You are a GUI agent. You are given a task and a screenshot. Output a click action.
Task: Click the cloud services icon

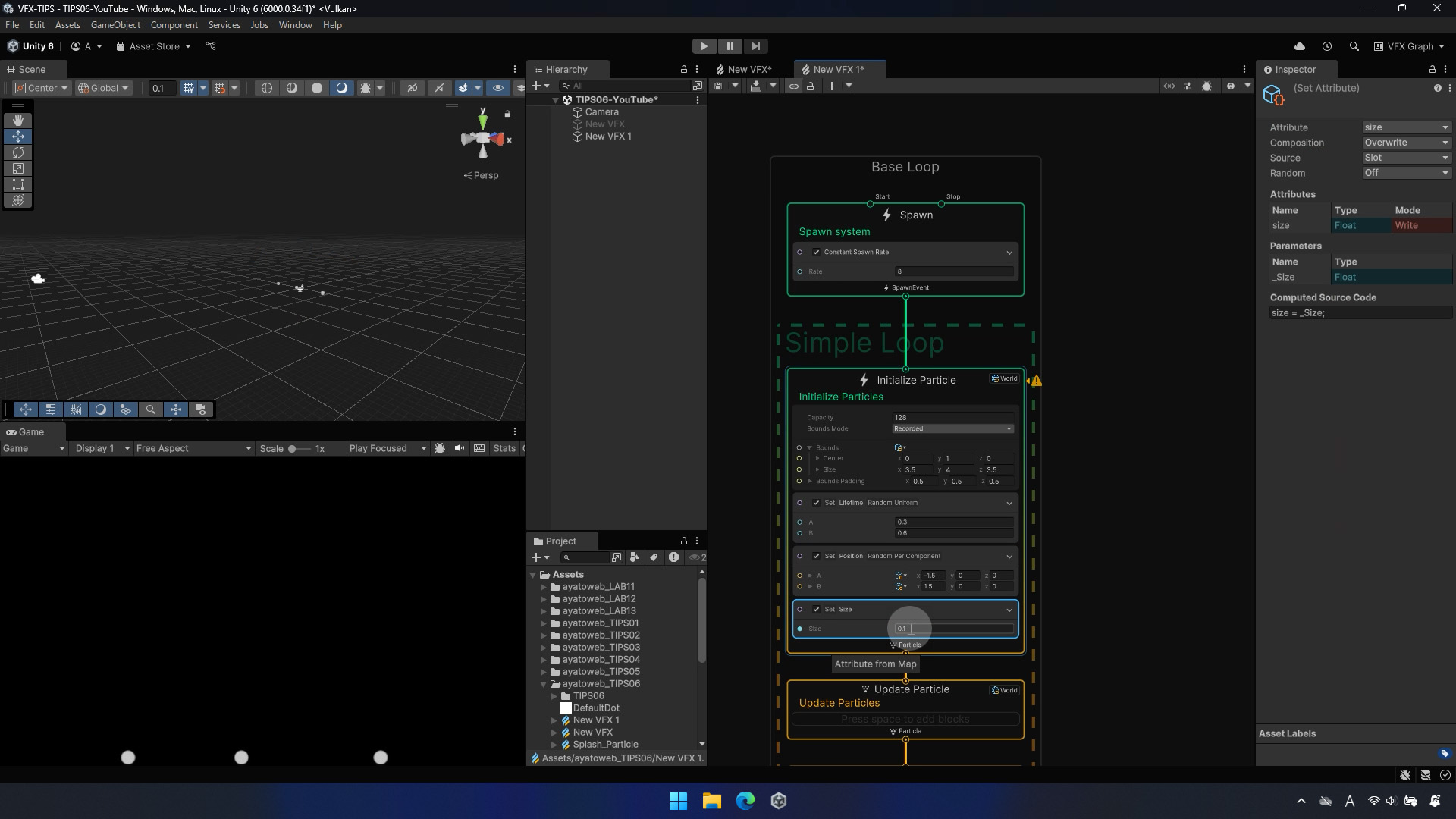(x=1299, y=46)
